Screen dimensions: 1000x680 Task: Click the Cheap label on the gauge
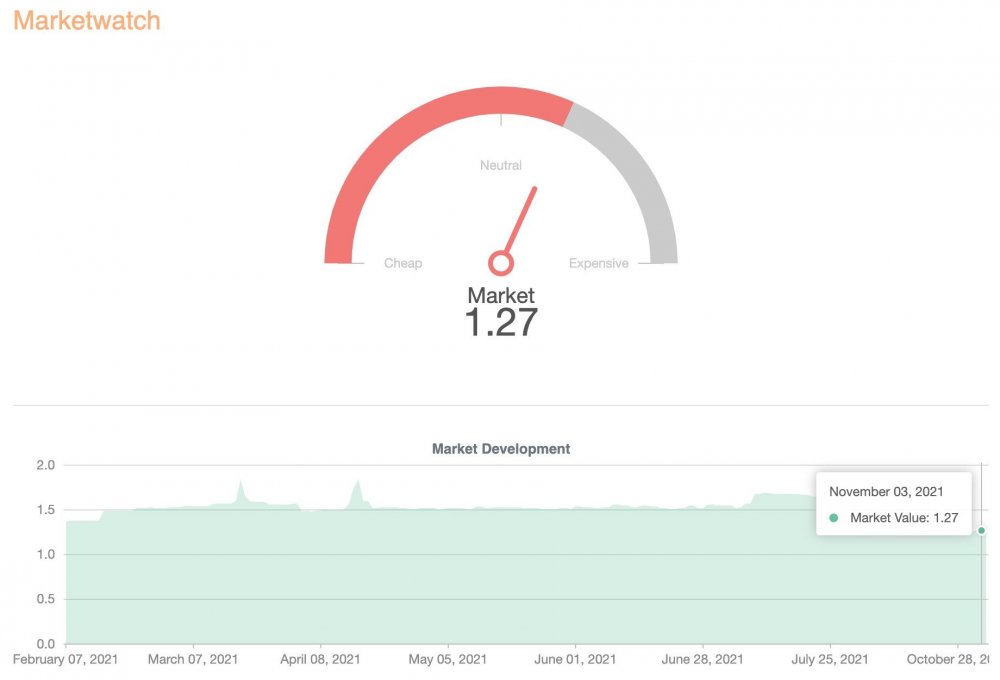402,263
